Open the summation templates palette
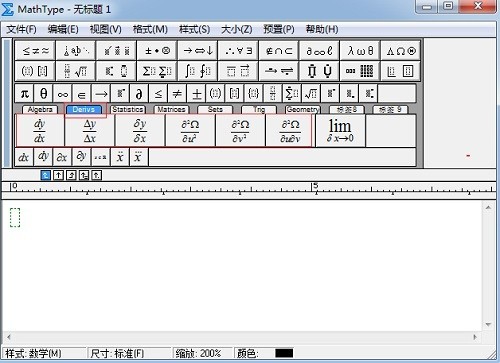The height and width of the screenshot is (363, 500). (157, 71)
